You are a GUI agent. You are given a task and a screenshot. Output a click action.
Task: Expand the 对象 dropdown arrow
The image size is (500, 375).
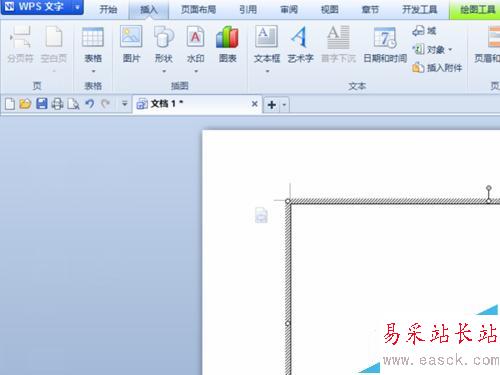450,50
